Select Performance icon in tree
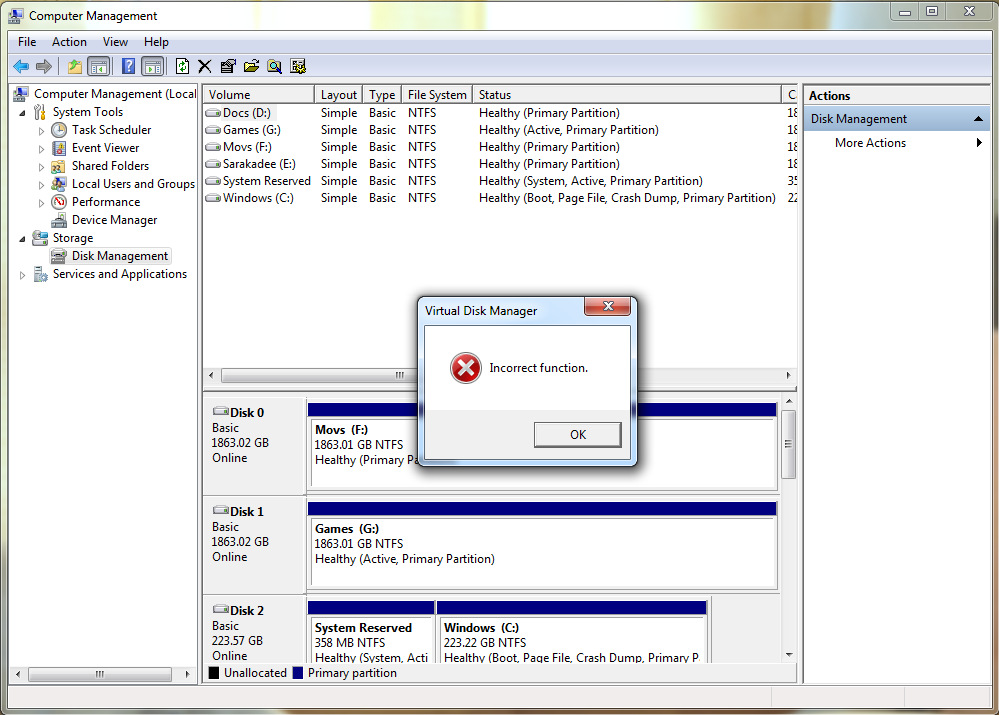This screenshot has height=715, width=999. pyautogui.click(x=59, y=202)
